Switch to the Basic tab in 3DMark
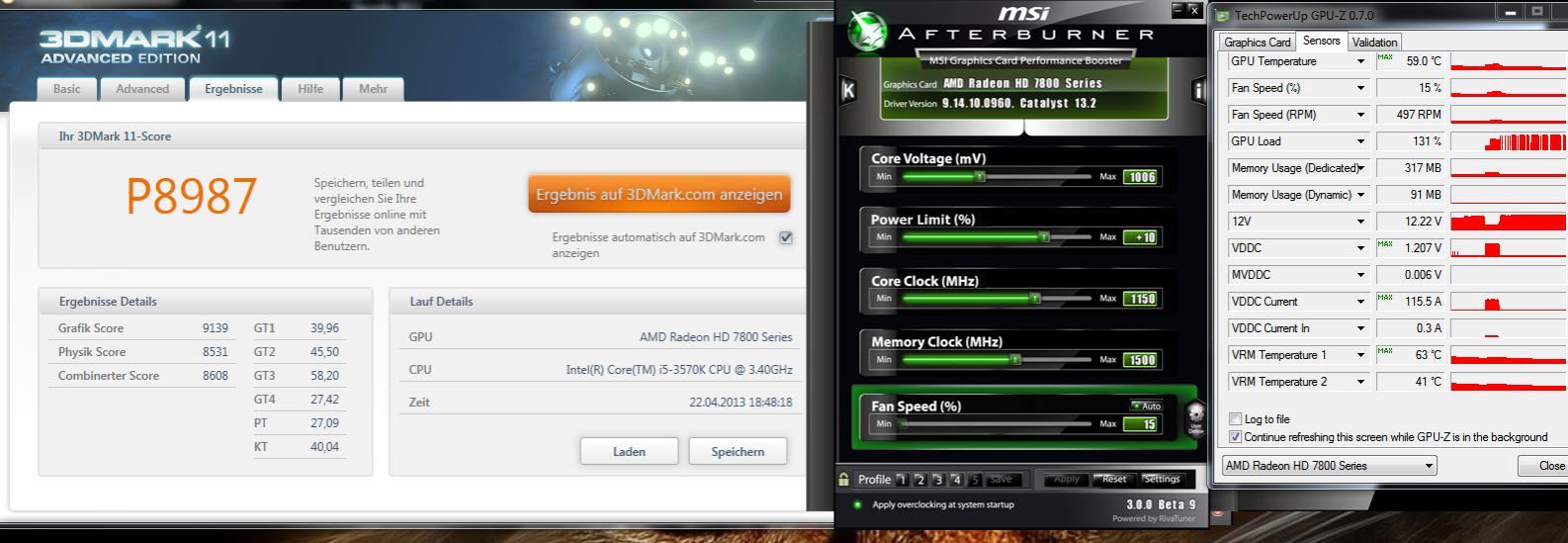1568x543 pixels. pyautogui.click(x=67, y=89)
